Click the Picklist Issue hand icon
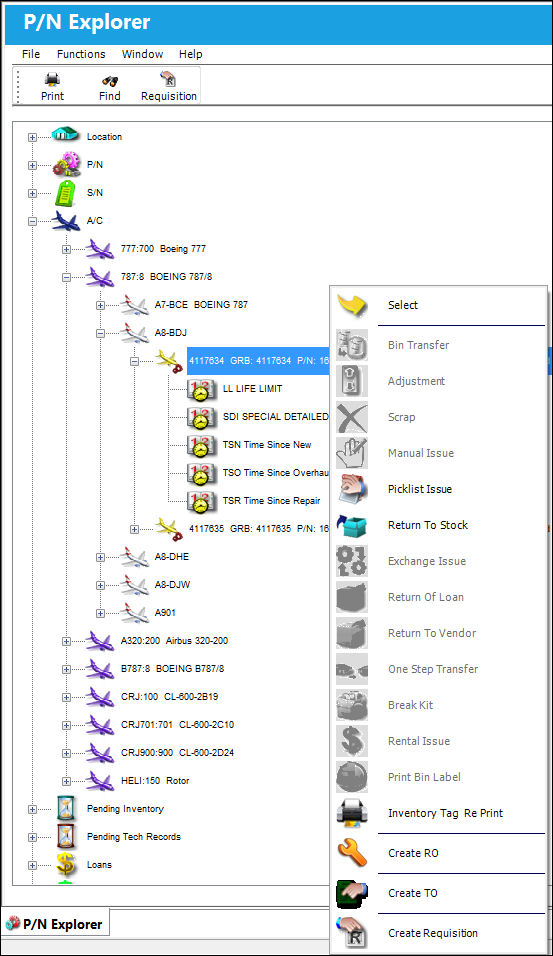Image resolution: width=553 pixels, height=956 pixels. pyautogui.click(x=352, y=489)
